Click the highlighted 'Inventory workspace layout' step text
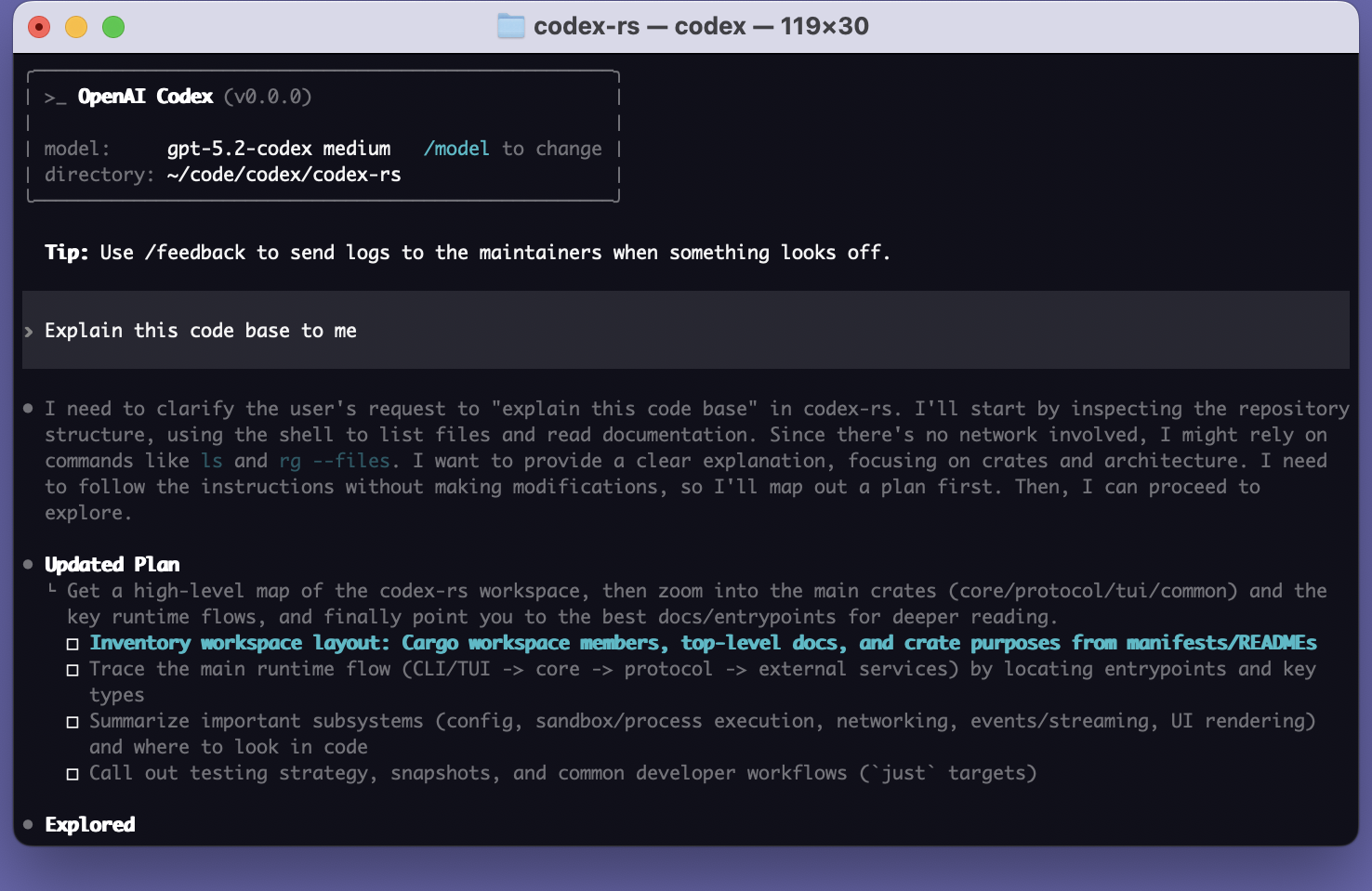 704,643
